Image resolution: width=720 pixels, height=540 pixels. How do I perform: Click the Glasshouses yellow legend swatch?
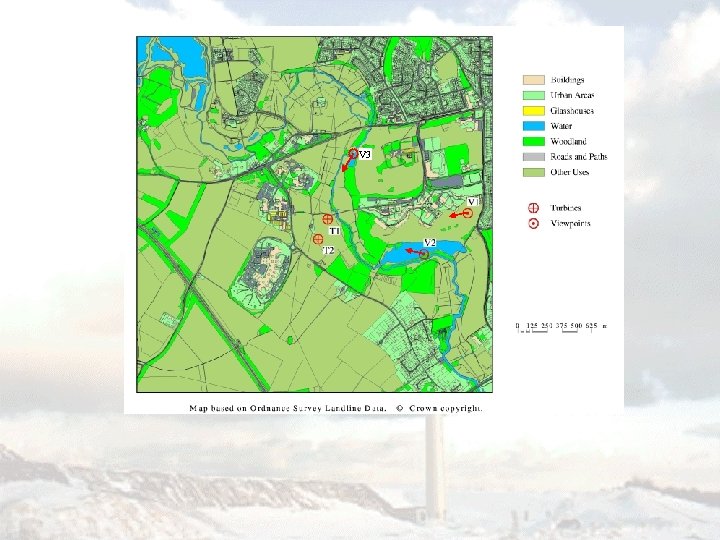coord(534,111)
